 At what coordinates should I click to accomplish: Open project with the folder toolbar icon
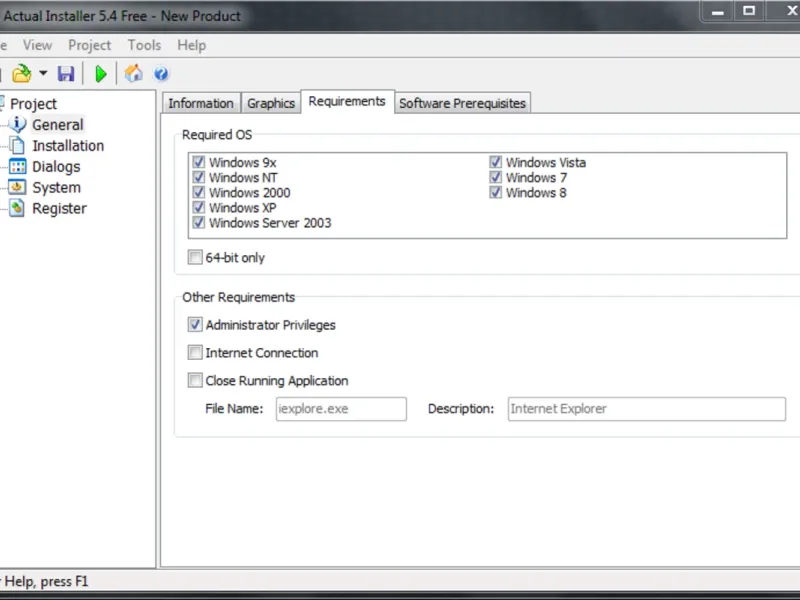click(x=21, y=74)
